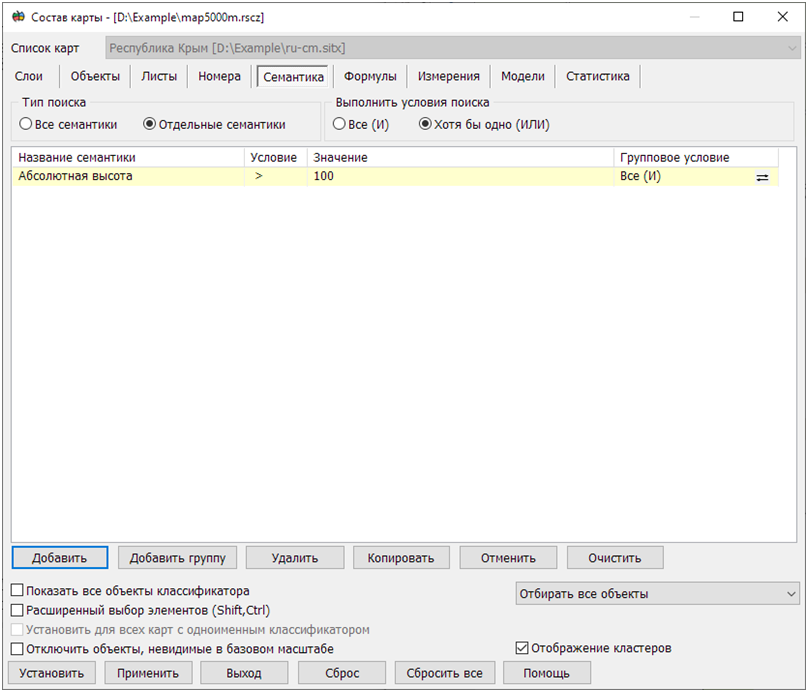Image resolution: width=808 pixels, height=692 pixels.
Task: Expand the Список карт combo box
Action: pyautogui.click(x=793, y=48)
